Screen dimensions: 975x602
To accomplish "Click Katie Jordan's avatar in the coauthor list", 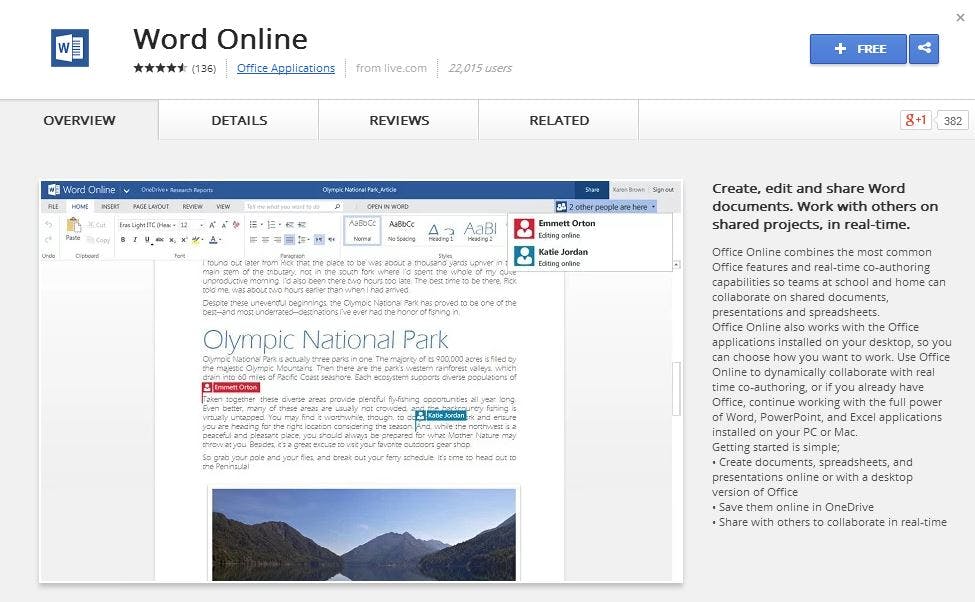I will (524, 256).
